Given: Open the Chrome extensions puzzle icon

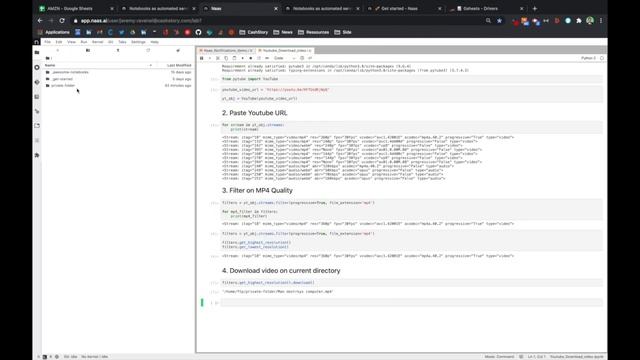Looking at the screenshot, I should coord(579,20).
